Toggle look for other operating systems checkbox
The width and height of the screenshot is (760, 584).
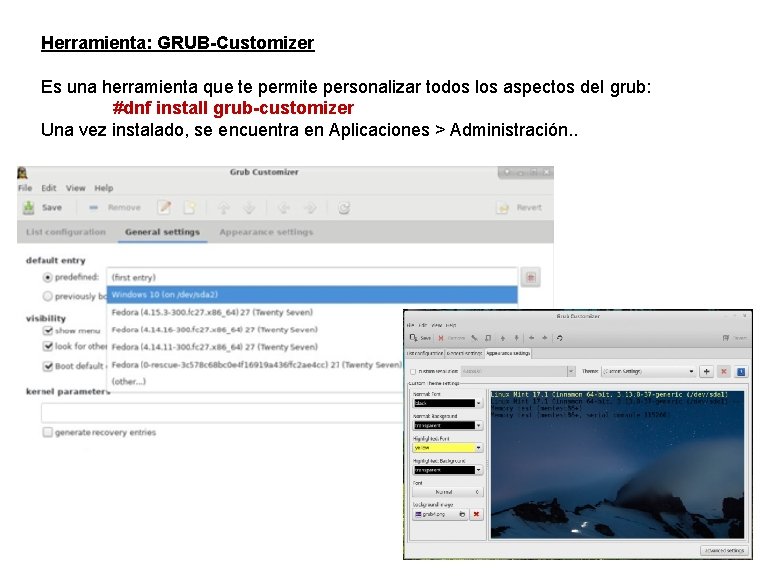tap(48, 347)
